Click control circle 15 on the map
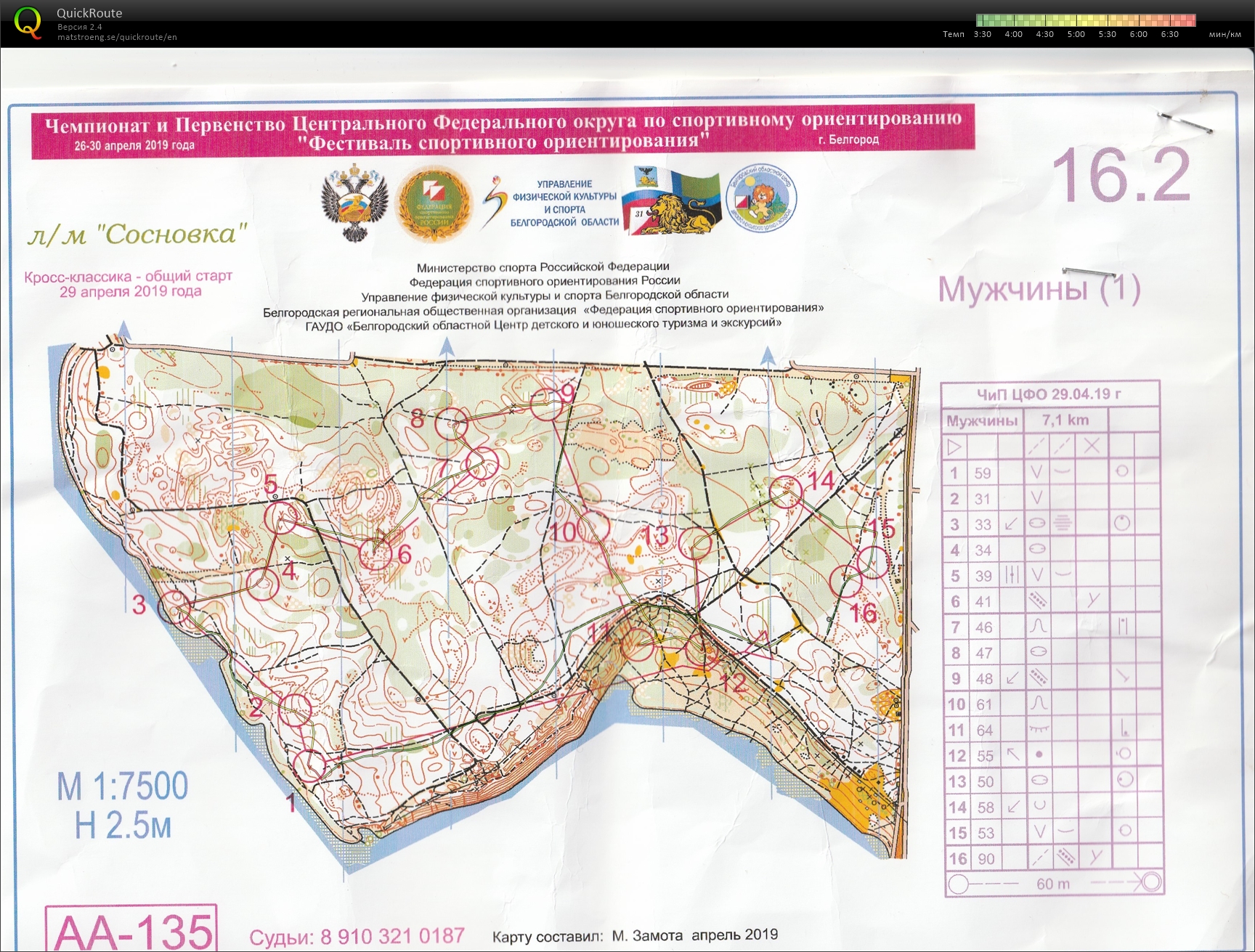The width and height of the screenshot is (1255, 952). click(873, 563)
